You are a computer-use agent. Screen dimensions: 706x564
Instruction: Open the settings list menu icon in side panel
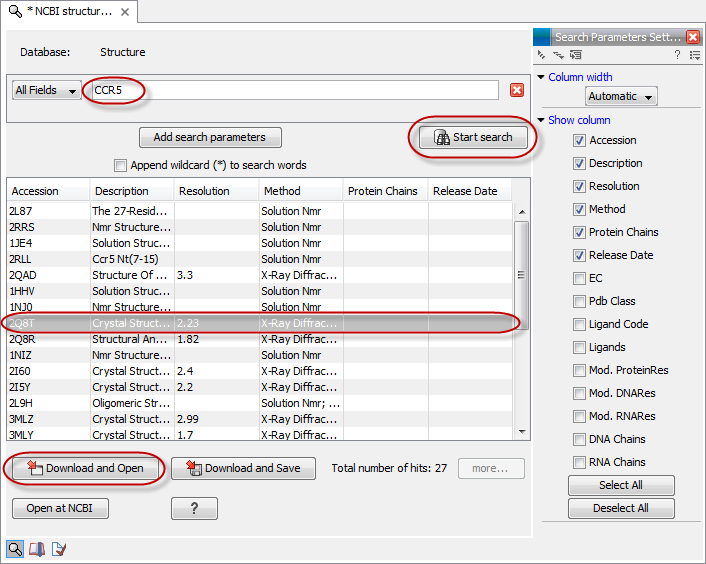click(694, 55)
